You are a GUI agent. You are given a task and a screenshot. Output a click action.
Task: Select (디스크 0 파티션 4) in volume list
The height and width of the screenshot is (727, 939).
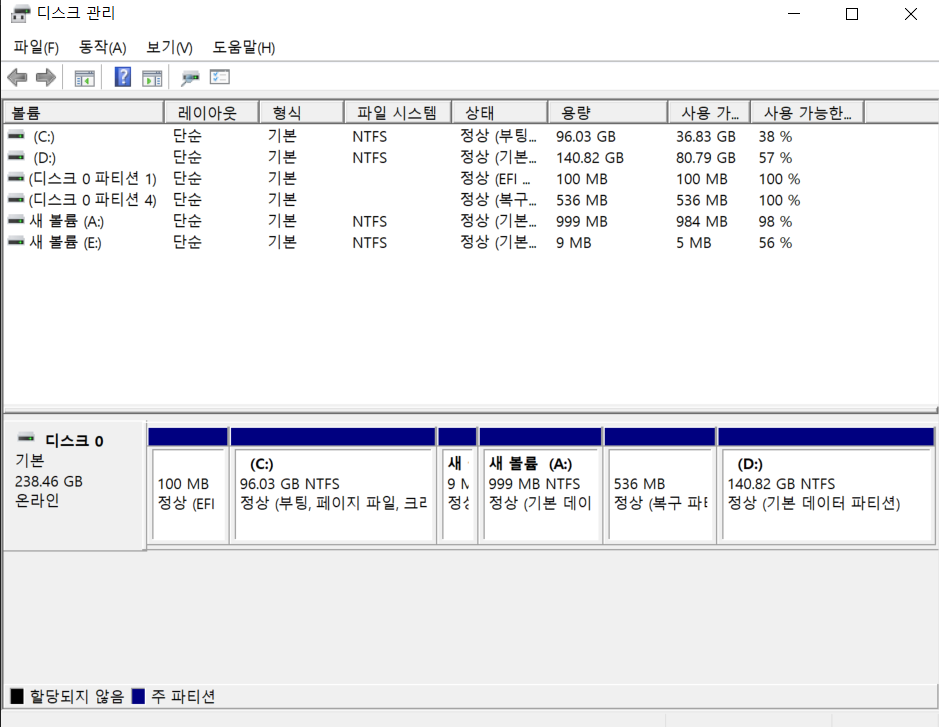(x=92, y=199)
